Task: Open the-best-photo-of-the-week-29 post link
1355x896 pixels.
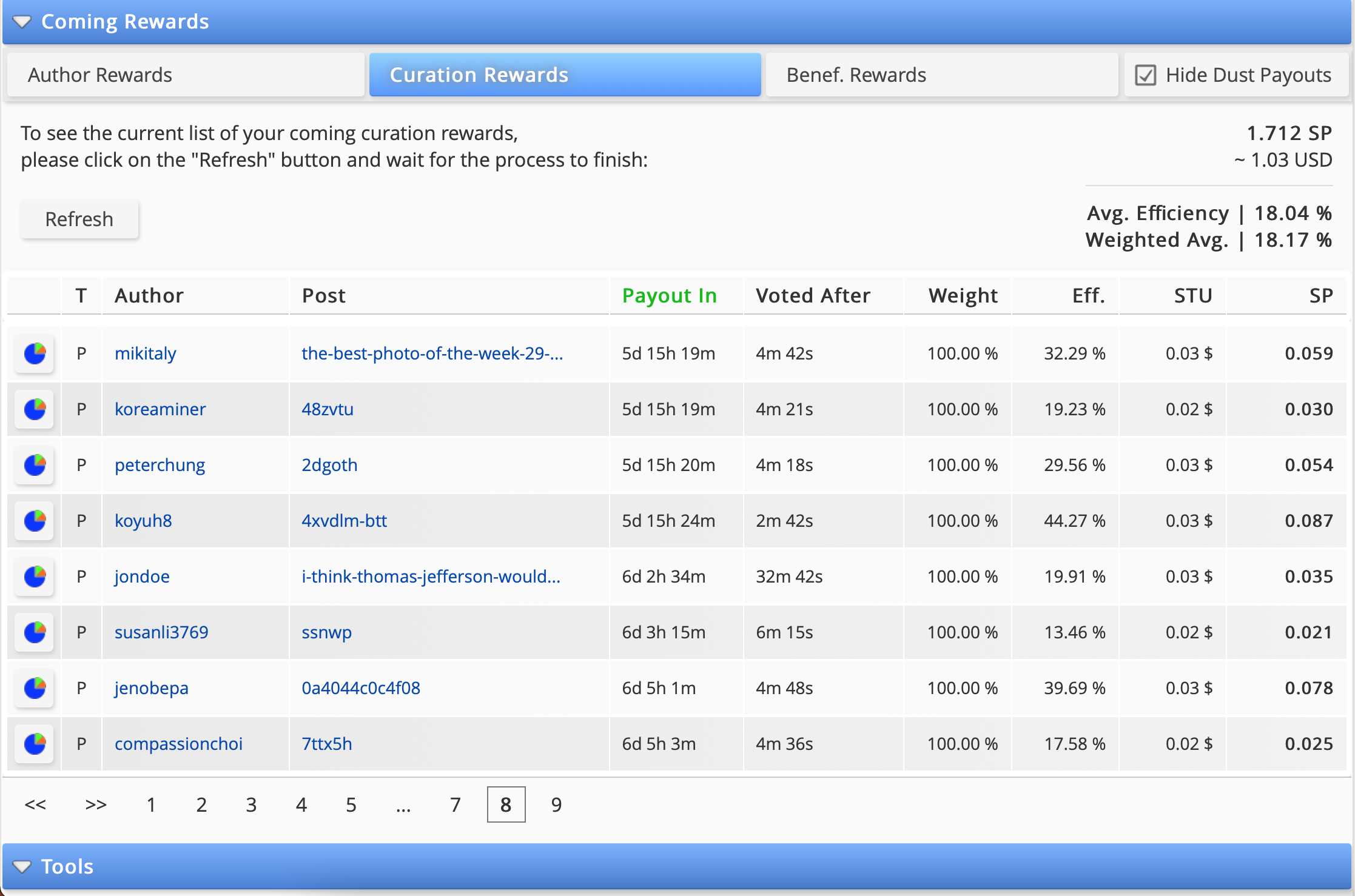Action: (432, 353)
